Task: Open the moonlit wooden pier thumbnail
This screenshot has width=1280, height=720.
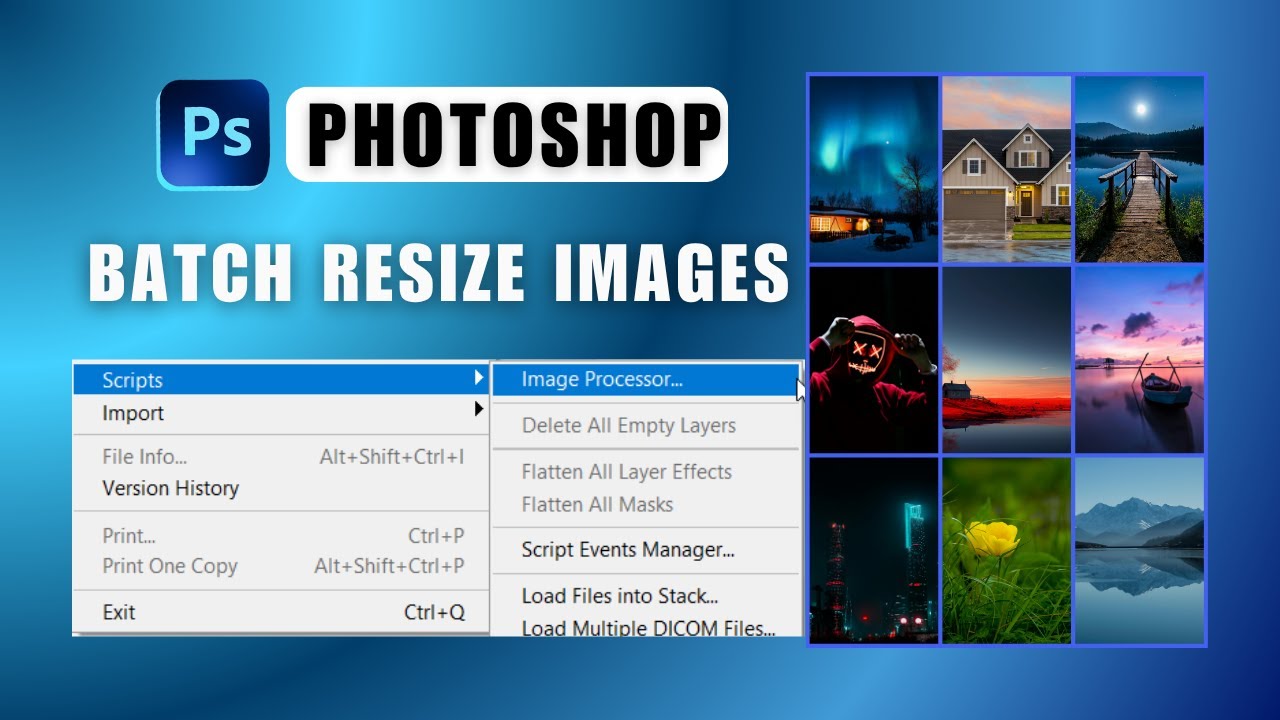Action: (x=1139, y=169)
